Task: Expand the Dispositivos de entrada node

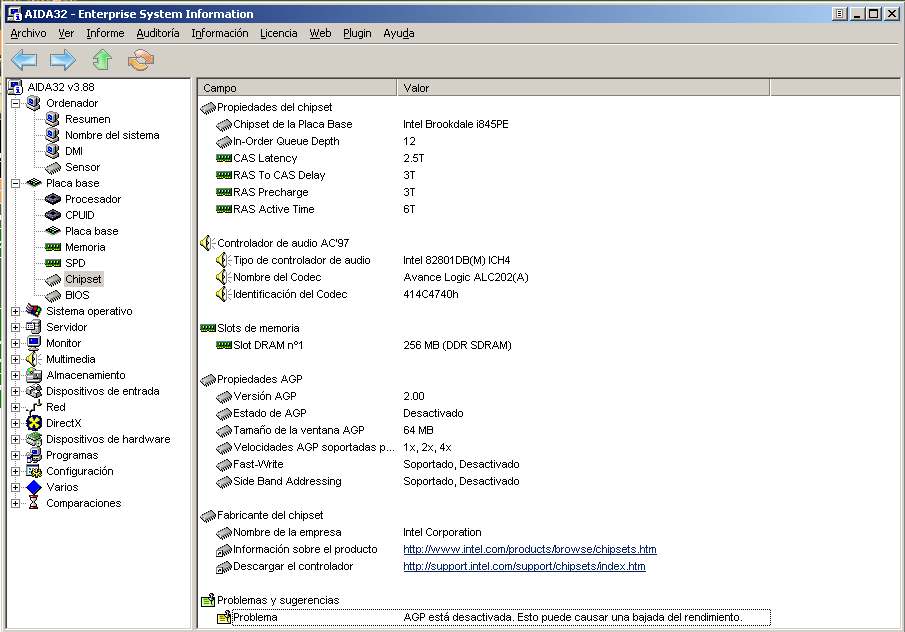Action: click(x=16, y=391)
